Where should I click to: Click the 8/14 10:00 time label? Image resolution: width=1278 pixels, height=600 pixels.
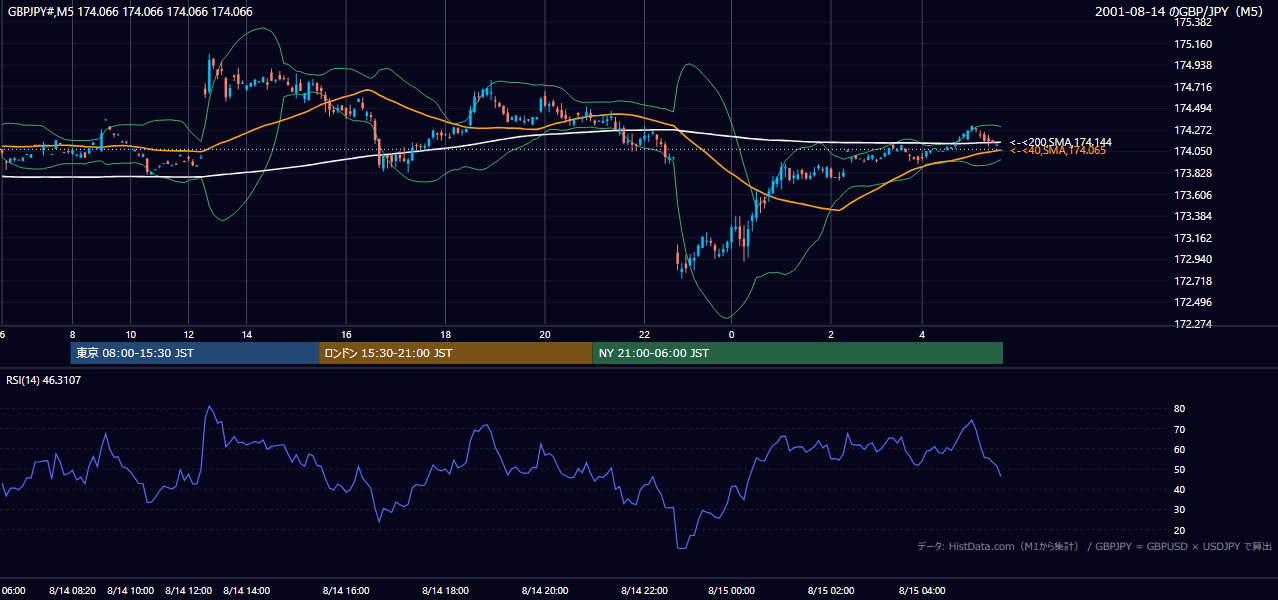pos(131,591)
